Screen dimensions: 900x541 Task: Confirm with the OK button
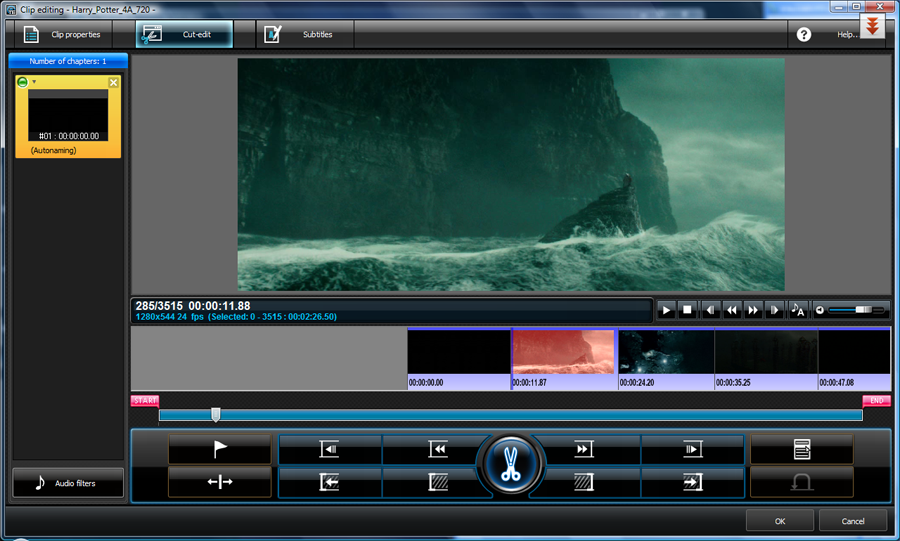click(x=779, y=521)
